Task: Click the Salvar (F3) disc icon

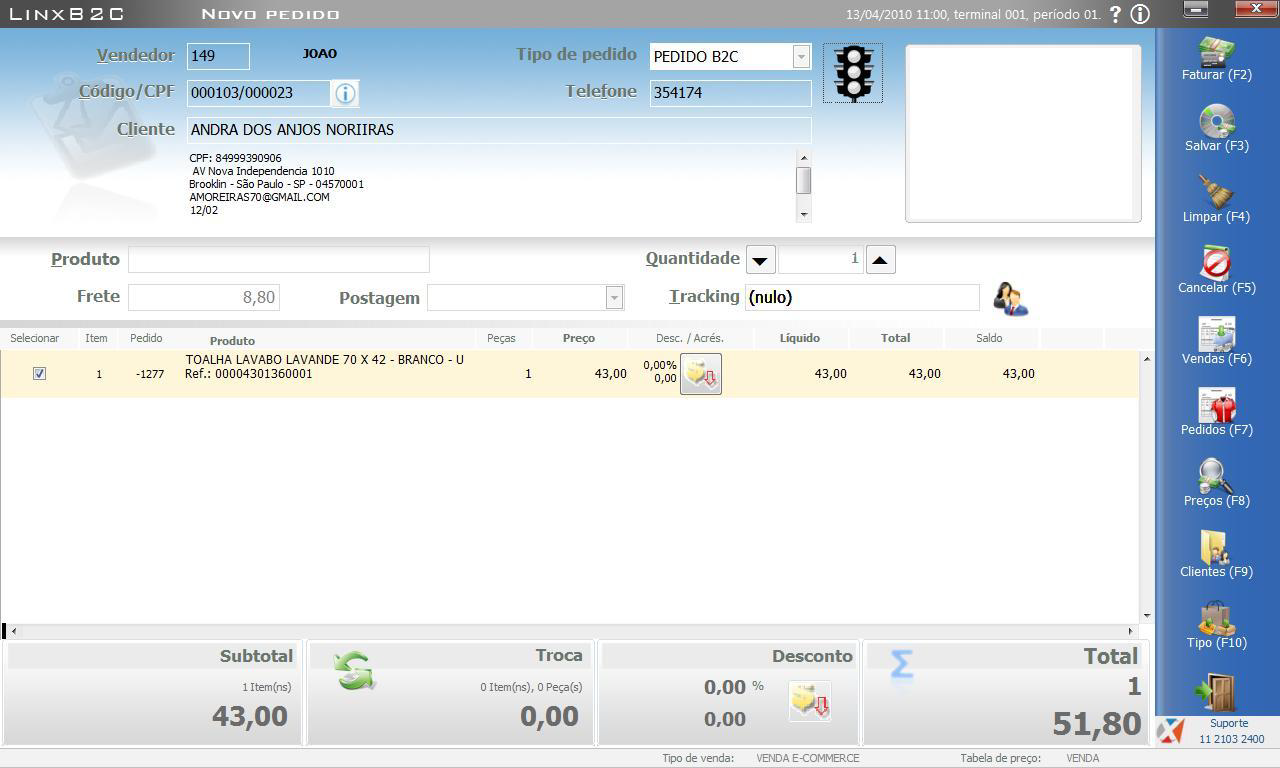Action: point(1216,122)
